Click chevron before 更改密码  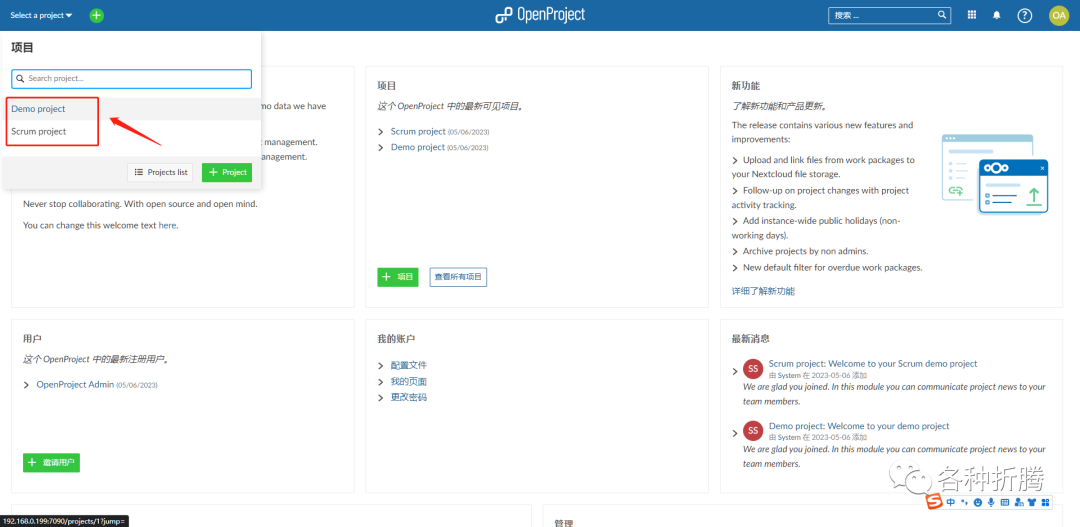coord(381,397)
